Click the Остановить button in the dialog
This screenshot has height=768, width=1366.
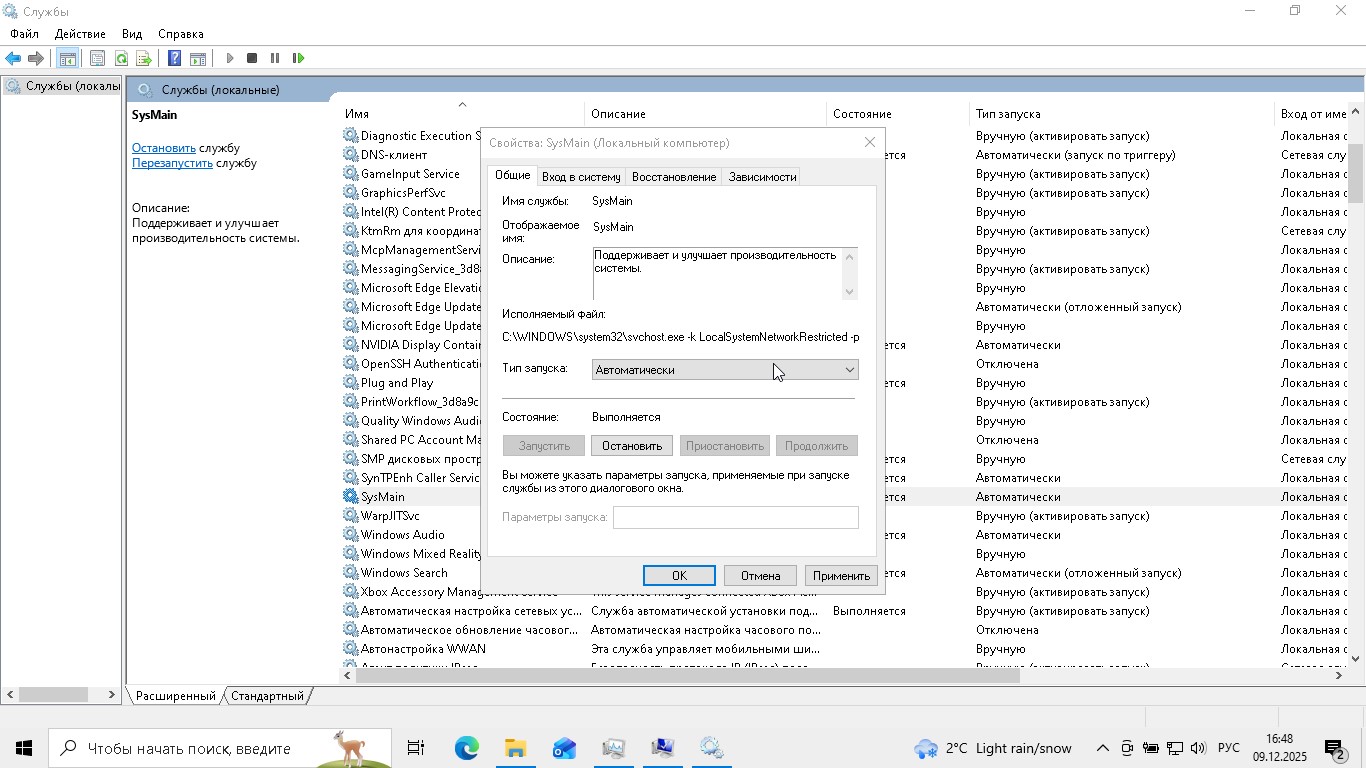coord(632,446)
